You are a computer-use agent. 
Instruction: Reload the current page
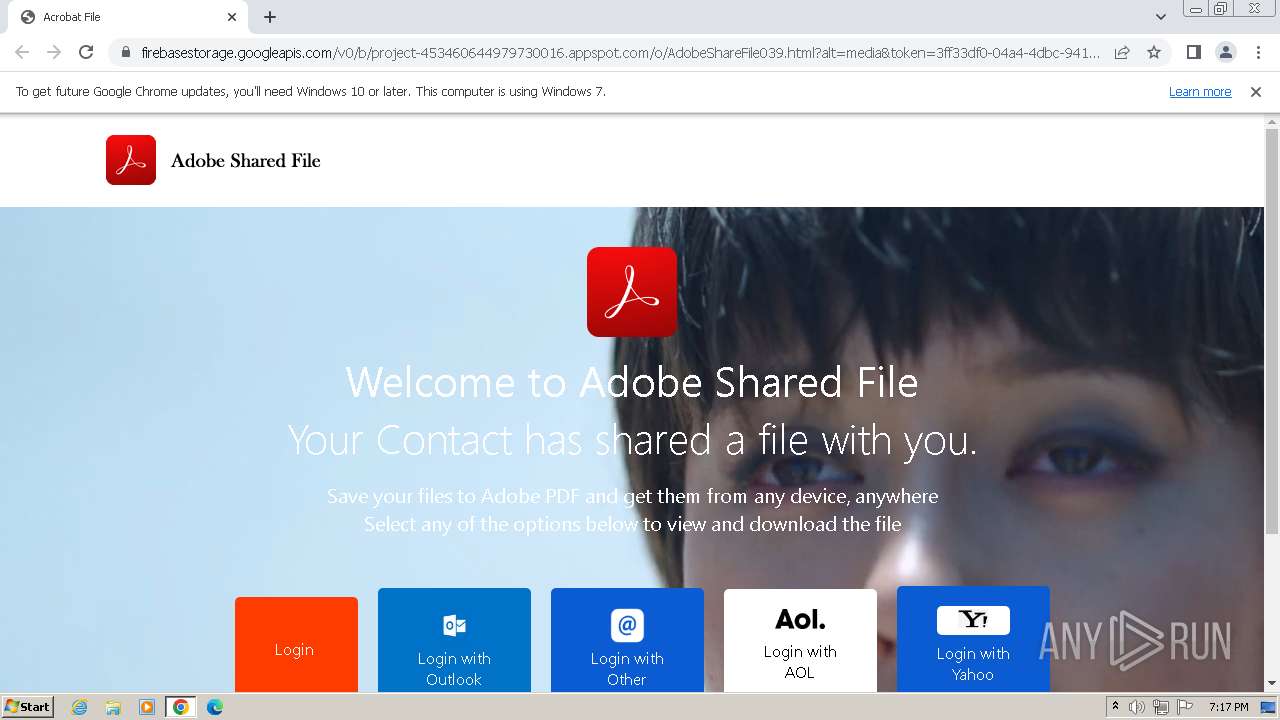[86, 52]
